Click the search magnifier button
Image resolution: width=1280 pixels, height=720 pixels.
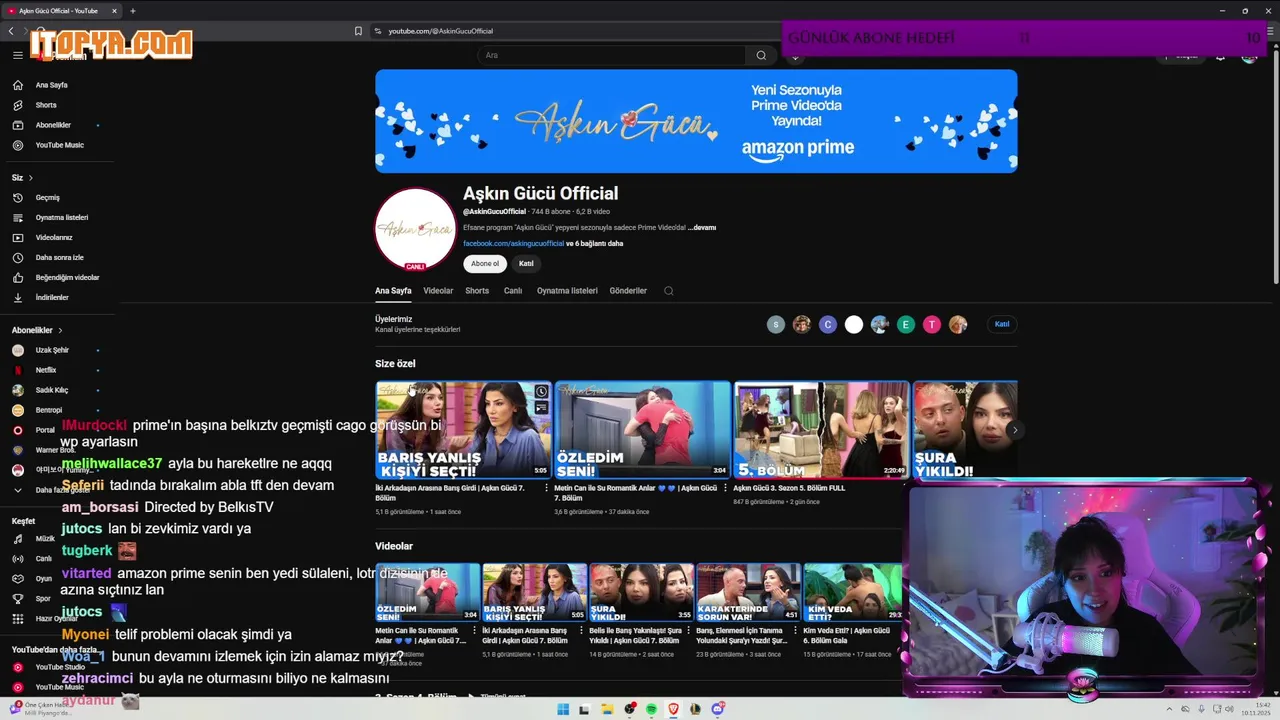coord(761,55)
